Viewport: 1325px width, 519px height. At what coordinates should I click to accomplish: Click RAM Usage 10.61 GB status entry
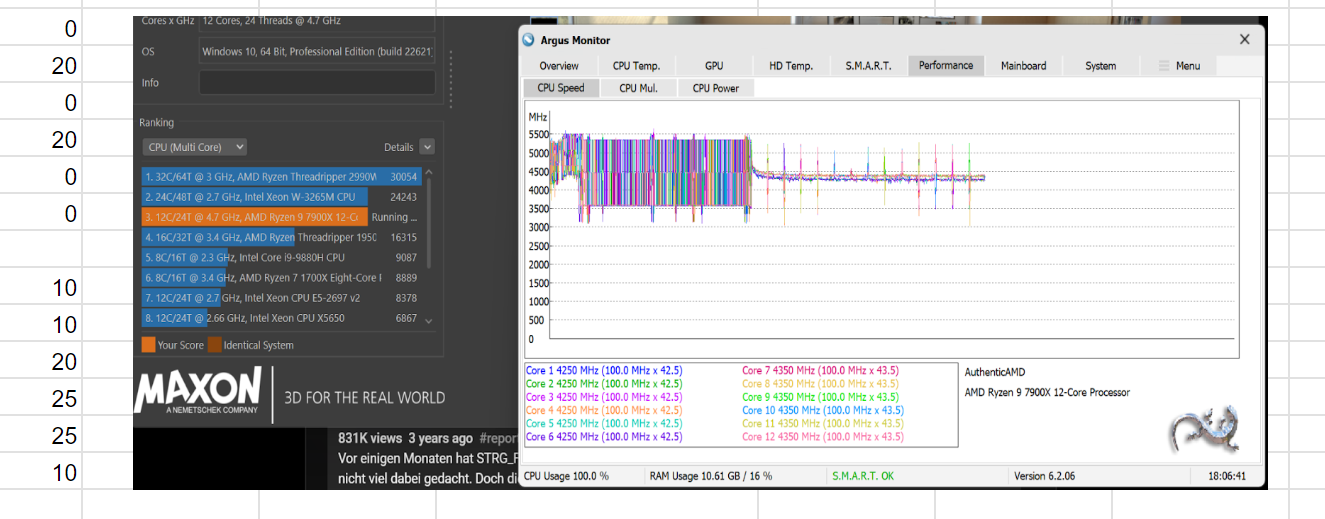point(711,476)
